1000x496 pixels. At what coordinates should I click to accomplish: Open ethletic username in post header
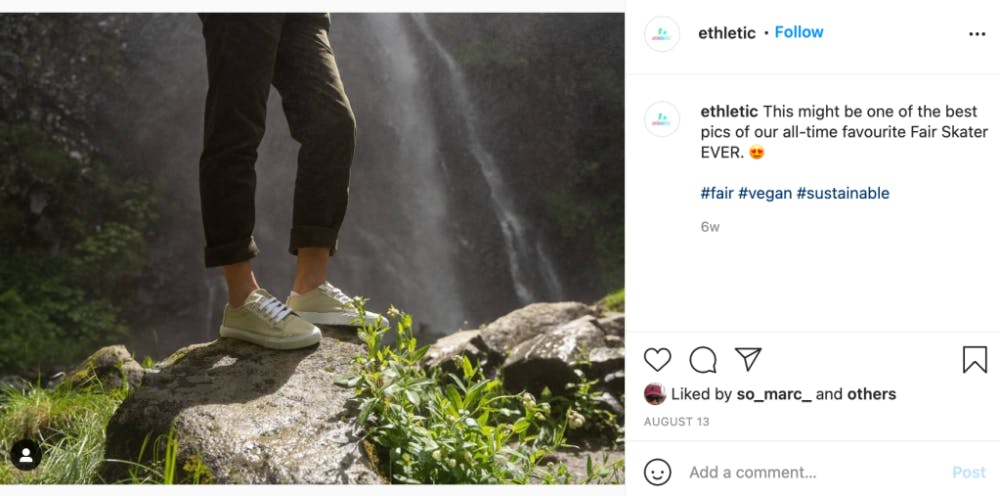(x=727, y=33)
